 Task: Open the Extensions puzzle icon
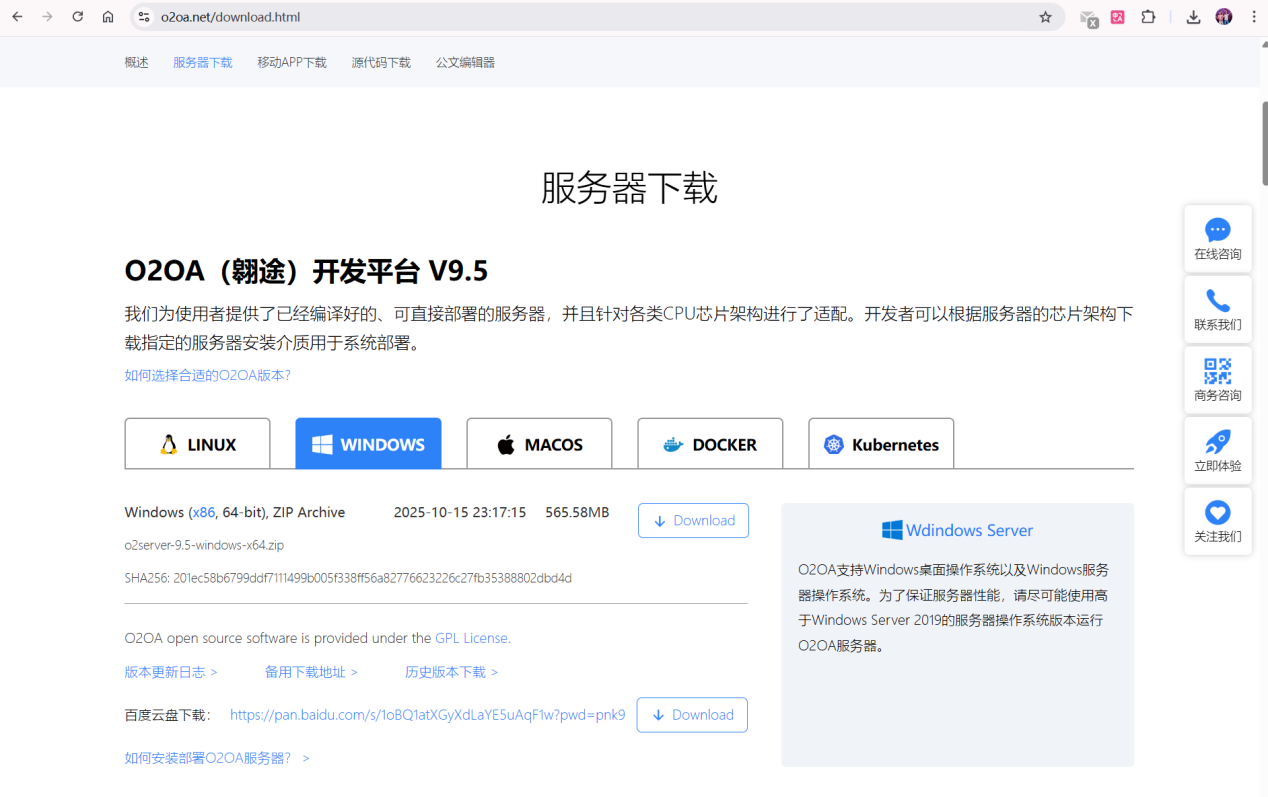point(1148,17)
